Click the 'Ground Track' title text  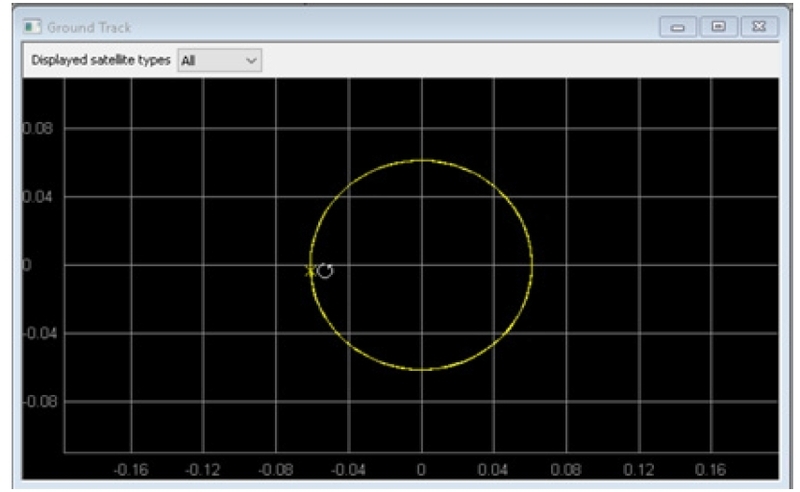click(x=89, y=28)
